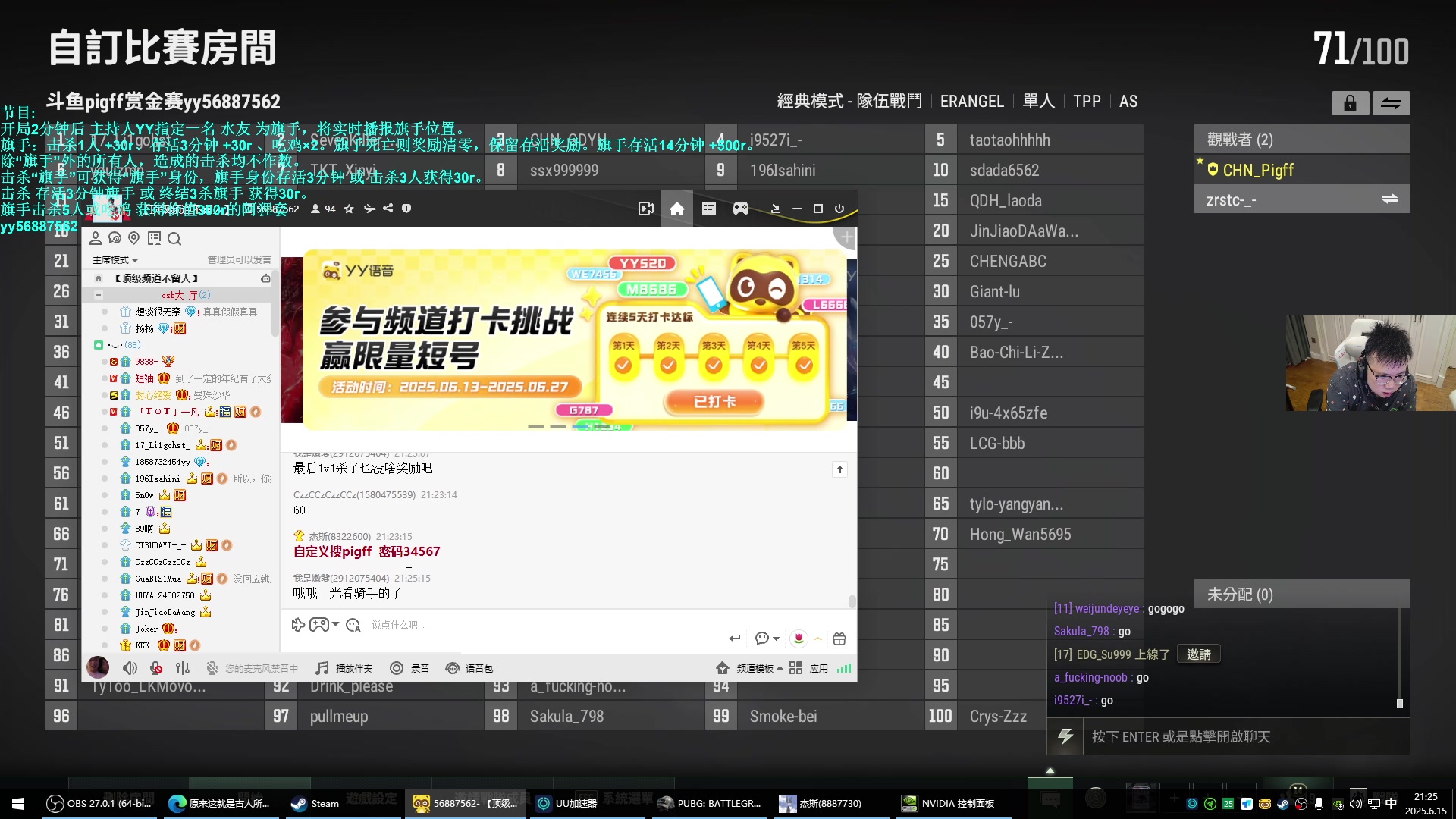Image resolution: width=1456 pixels, height=819 pixels.
Task: Click the YY check-in challenge banner
Action: pos(574,340)
